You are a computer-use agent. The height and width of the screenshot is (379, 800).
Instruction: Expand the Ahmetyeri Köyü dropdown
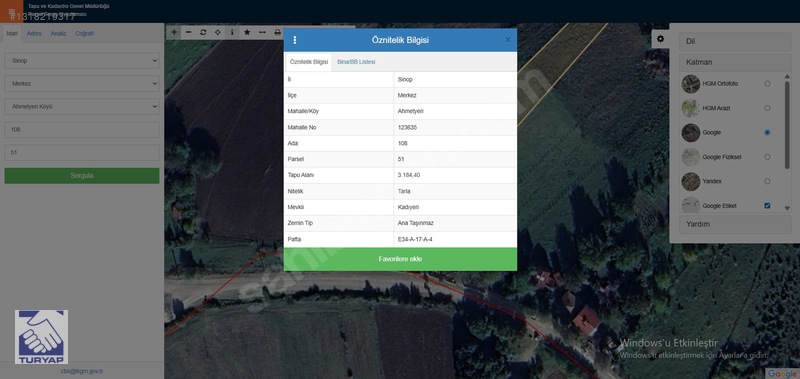click(82, 107)
